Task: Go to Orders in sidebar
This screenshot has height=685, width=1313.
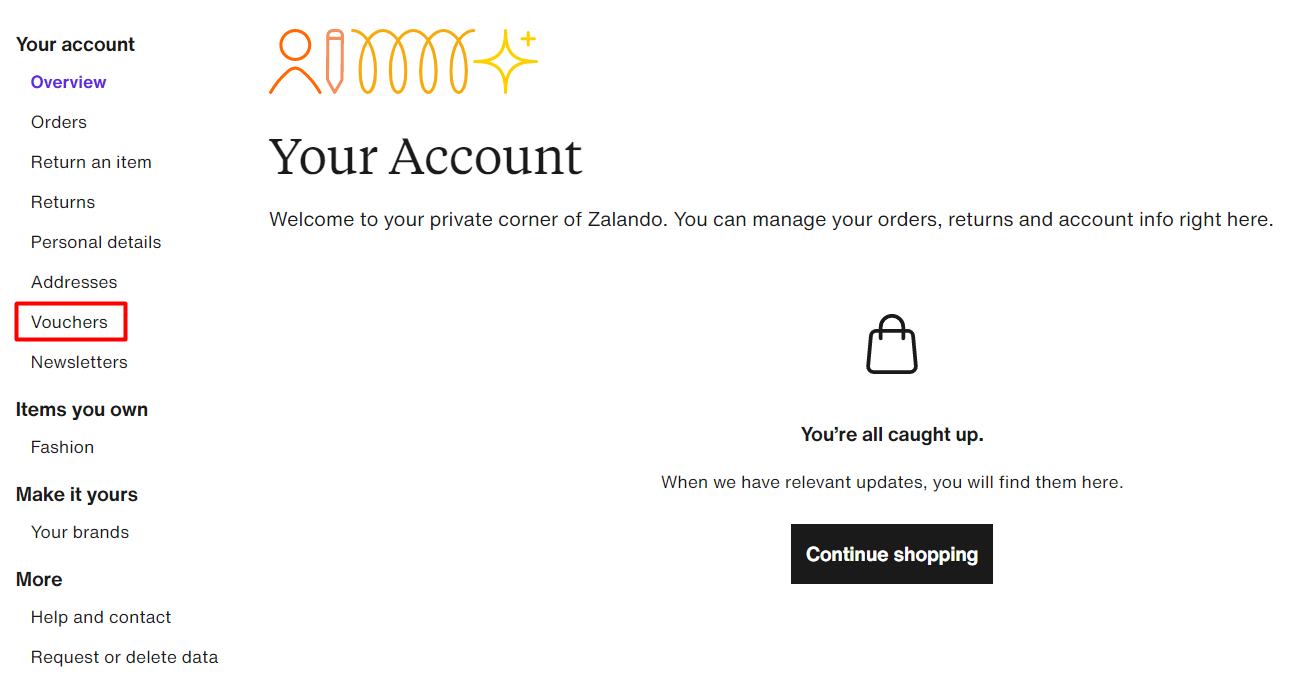Action: click(x=59, y=122)
